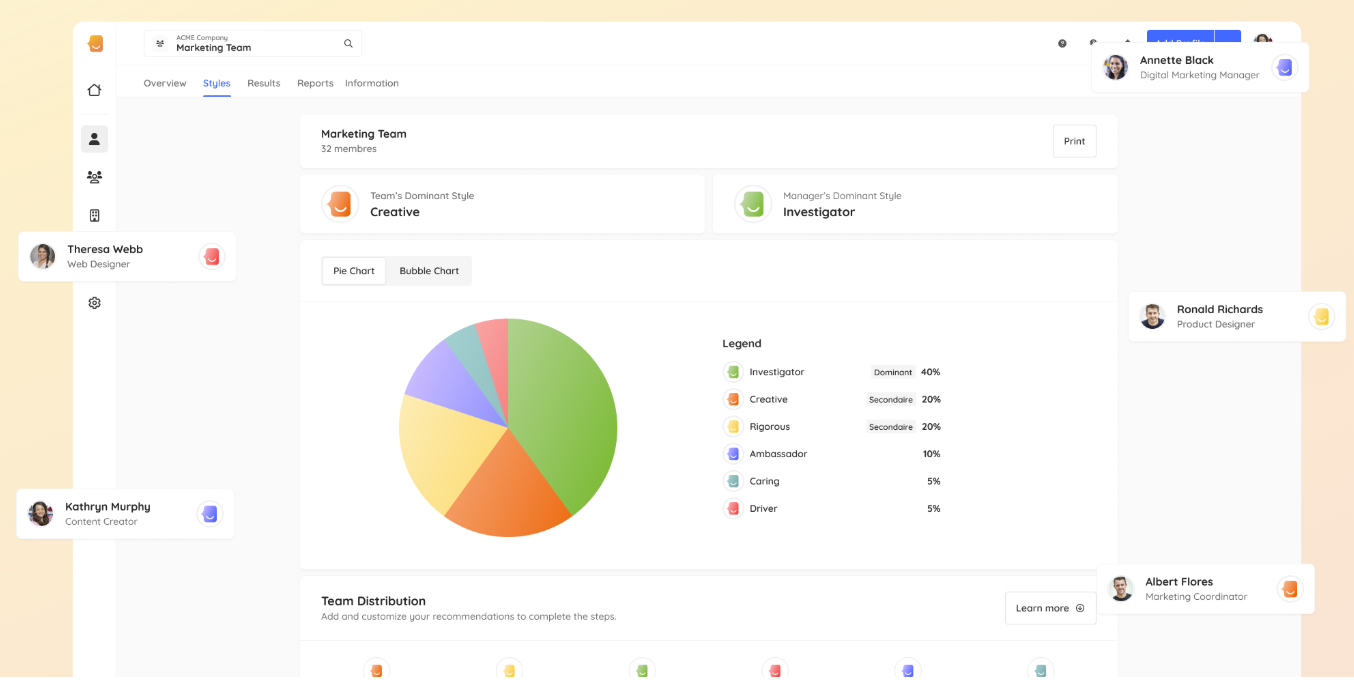Open the home page from the sidebar
Viewport: 1354px width, 689px height.
point(94,89)
